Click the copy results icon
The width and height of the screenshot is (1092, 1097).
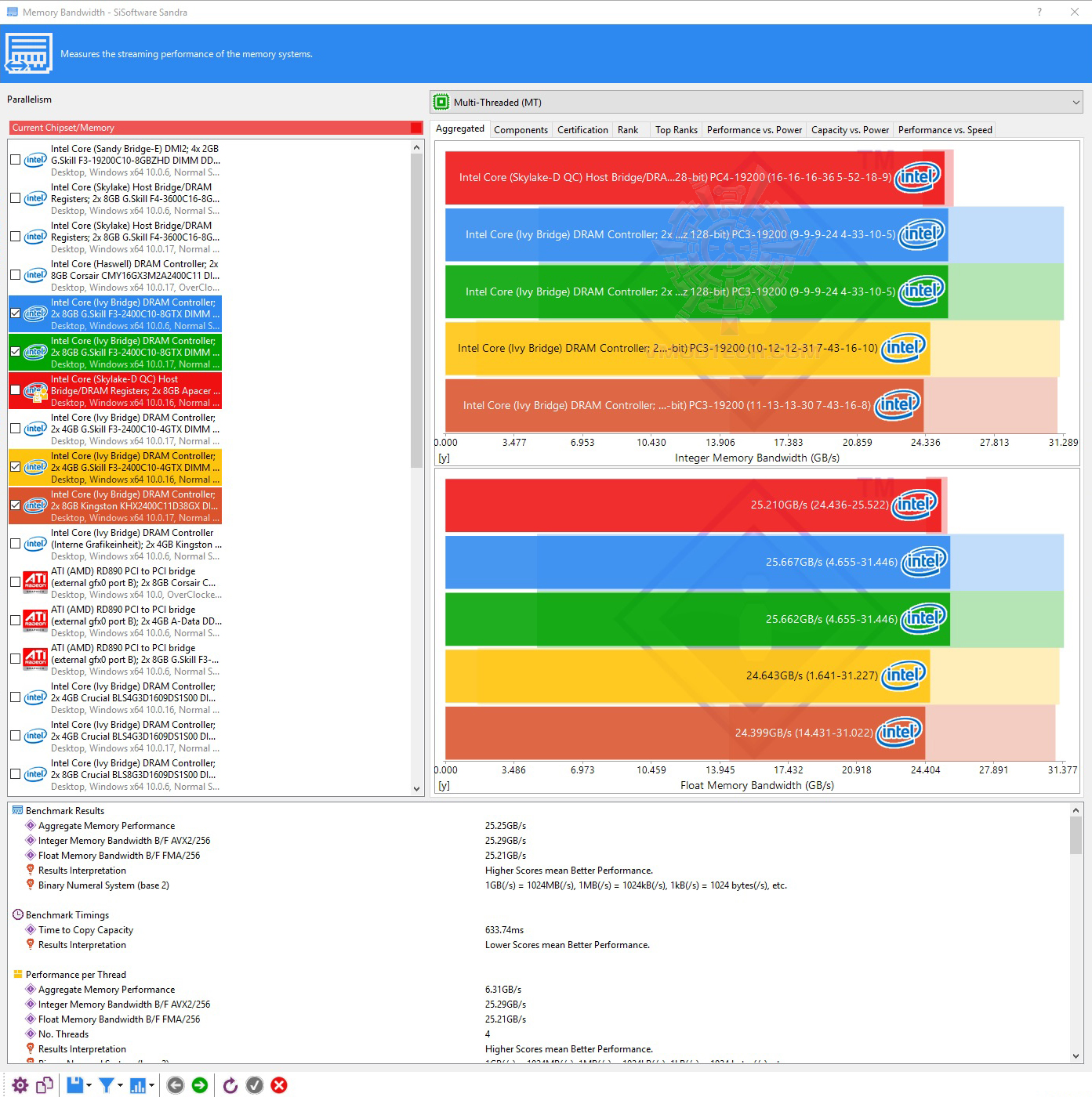pos(45,1085)
